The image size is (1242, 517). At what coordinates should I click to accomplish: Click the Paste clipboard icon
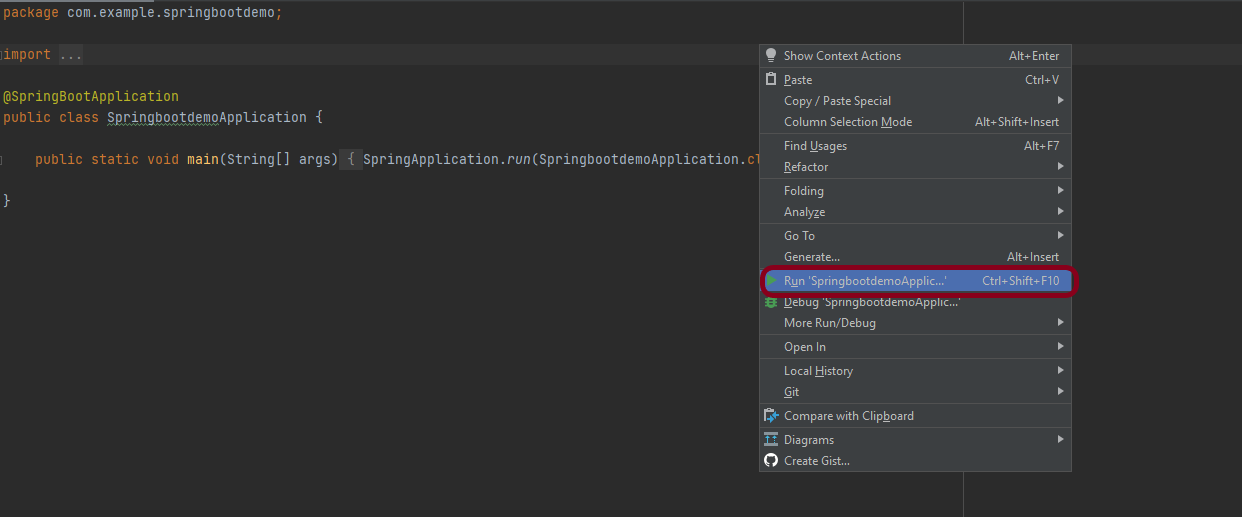(771, 79)
